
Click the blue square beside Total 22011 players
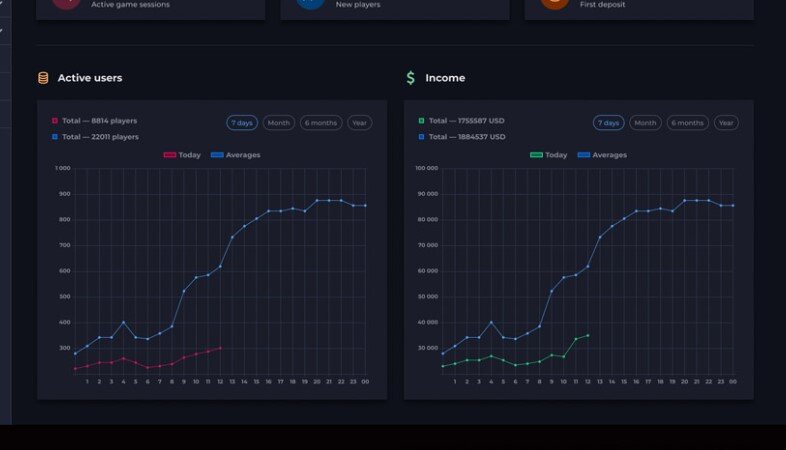[x=55, y=137]
